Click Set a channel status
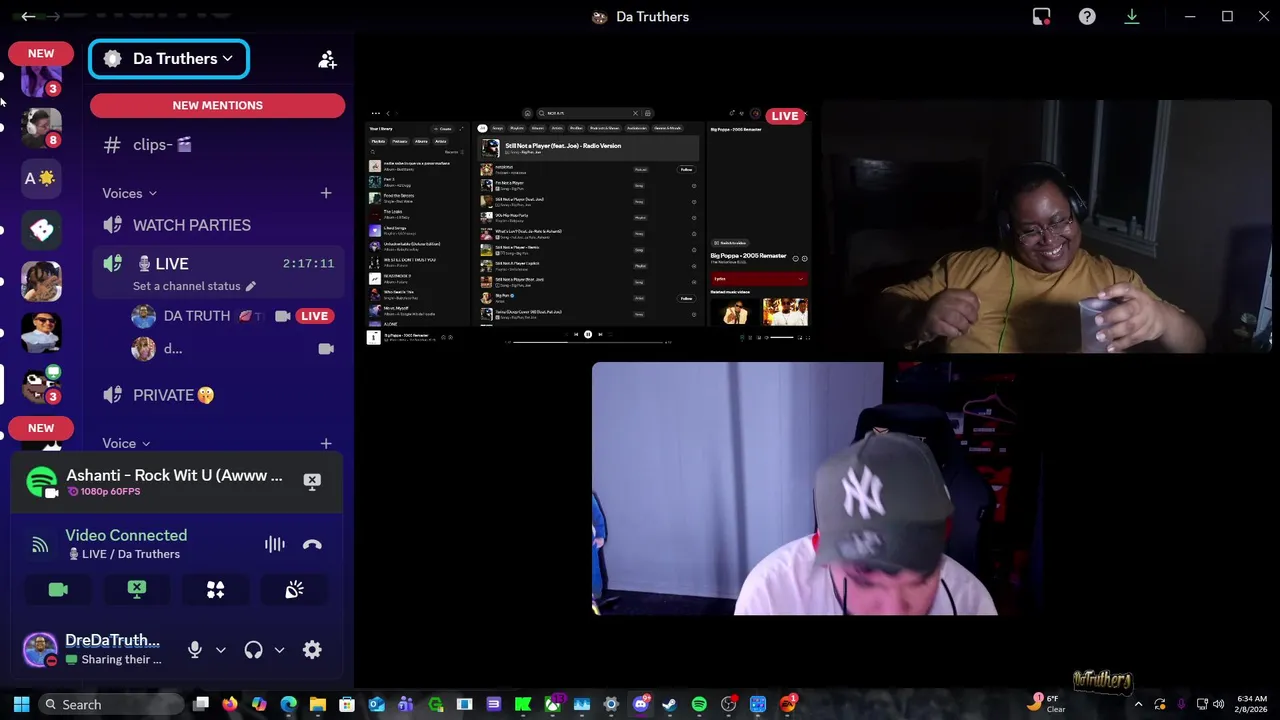This screenshot has height=720, width=1280. pyautogui.click(x=186, y=286)
